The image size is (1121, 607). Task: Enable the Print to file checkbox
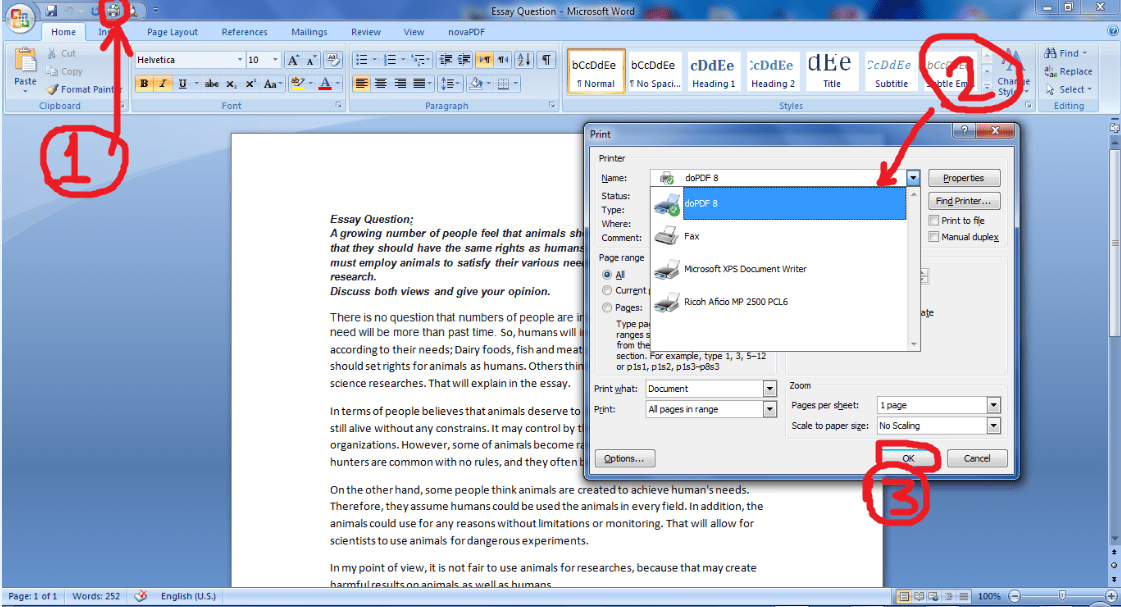pos(934,221)
